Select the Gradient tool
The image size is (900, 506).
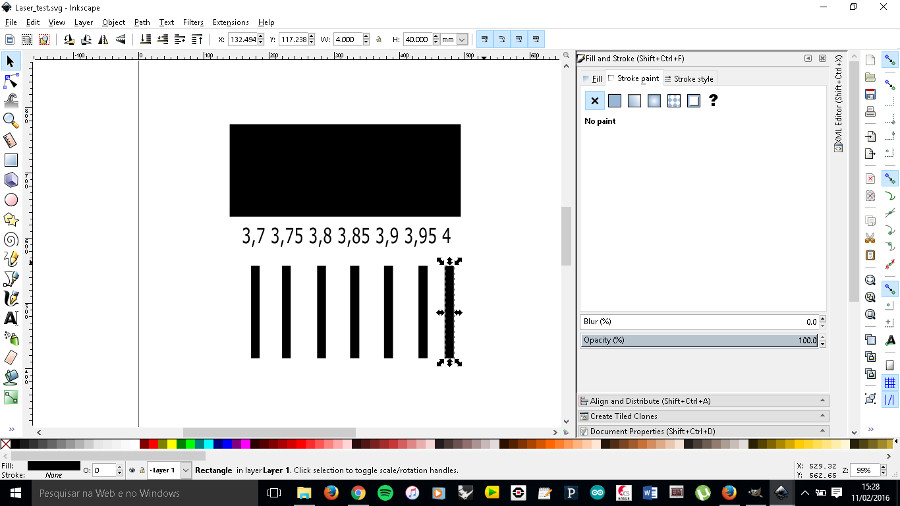click(x=10, y=397)
